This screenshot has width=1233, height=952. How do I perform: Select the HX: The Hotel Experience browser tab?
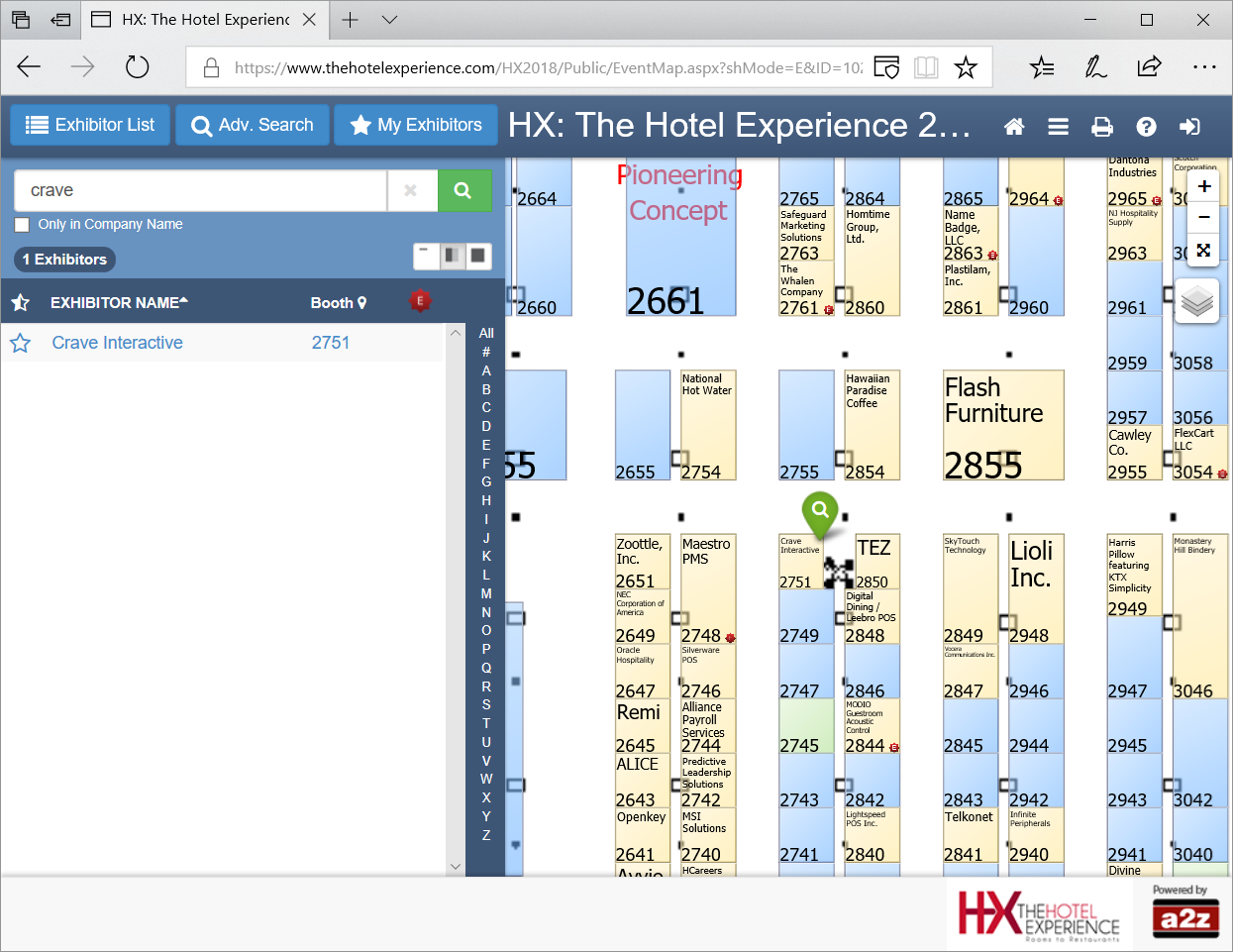click(x=205, y=20)
